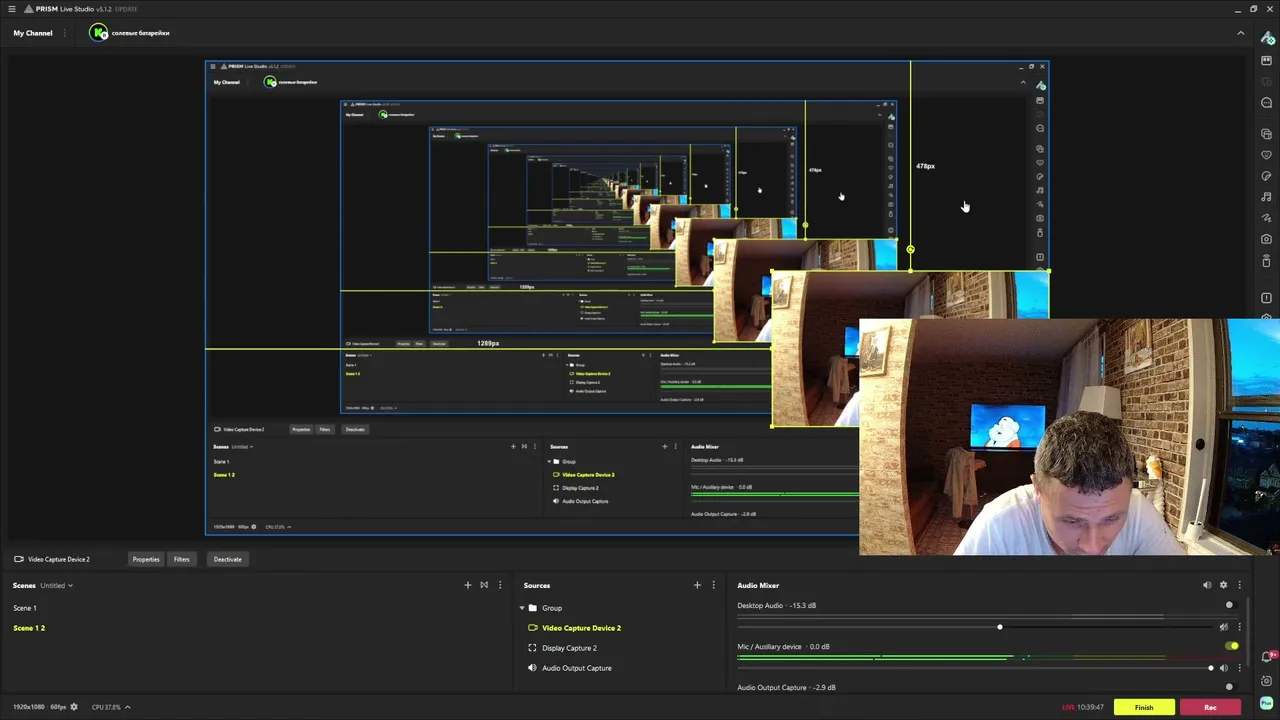Click the screenshot capture icon above Plus
Screen dimensions: 1280x720
point(1267,681)
